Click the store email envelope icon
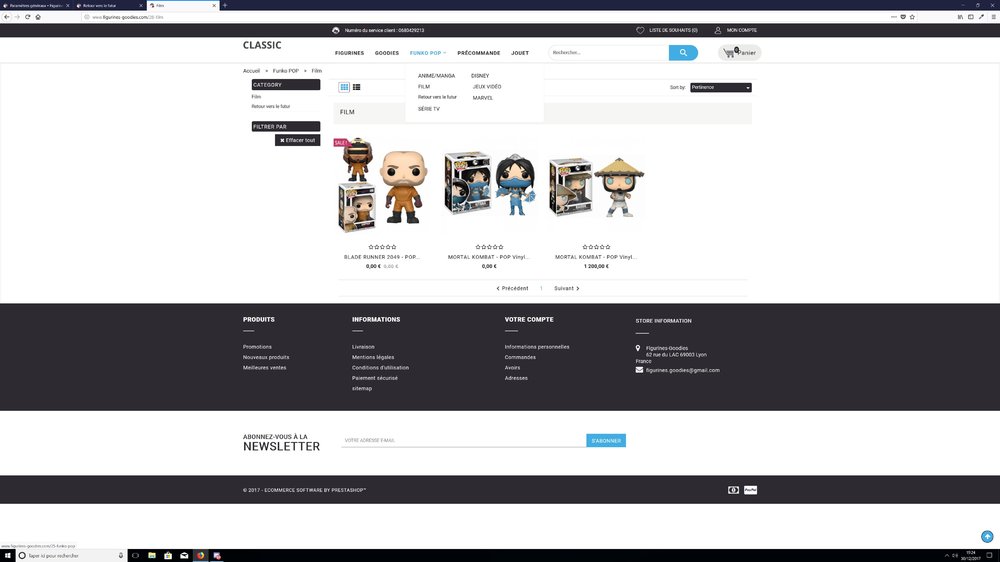Screen dimensions: 1000x562 (x=639, y=370)
